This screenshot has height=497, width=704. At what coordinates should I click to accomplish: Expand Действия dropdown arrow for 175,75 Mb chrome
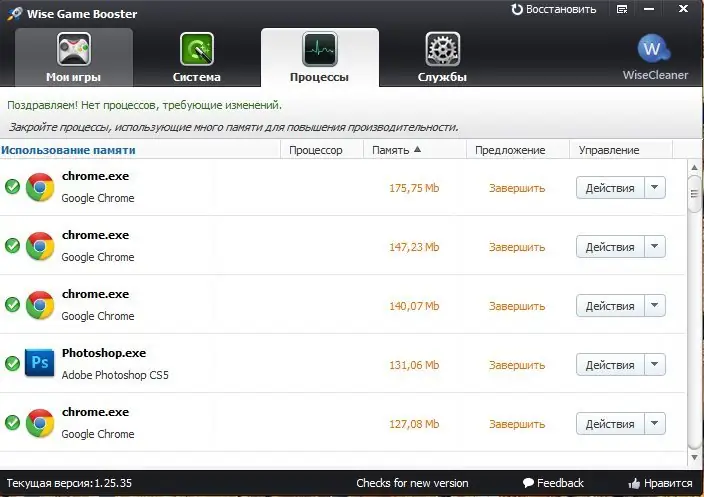coord(655,188)
